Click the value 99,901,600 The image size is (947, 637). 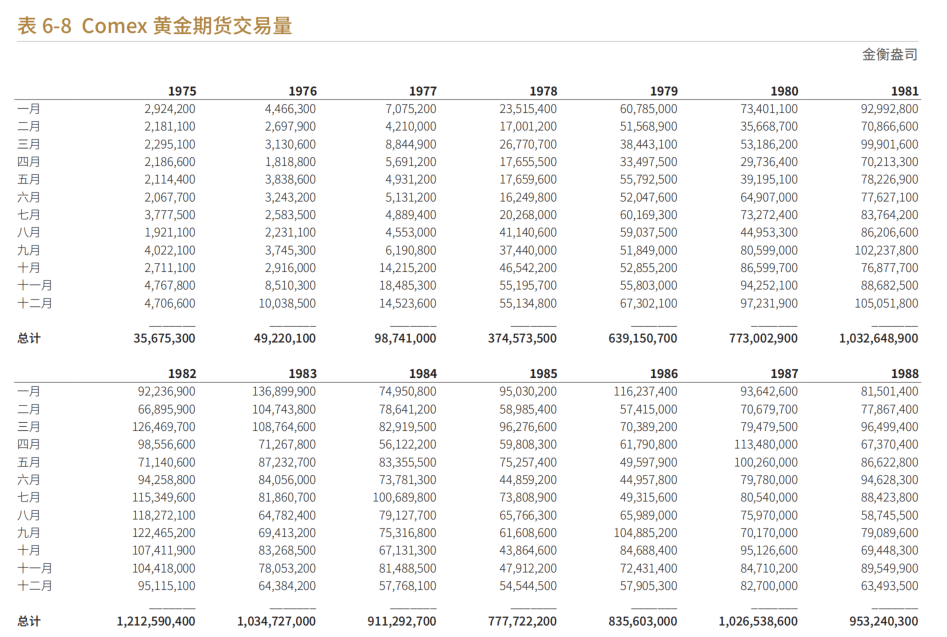click(889, 144)
